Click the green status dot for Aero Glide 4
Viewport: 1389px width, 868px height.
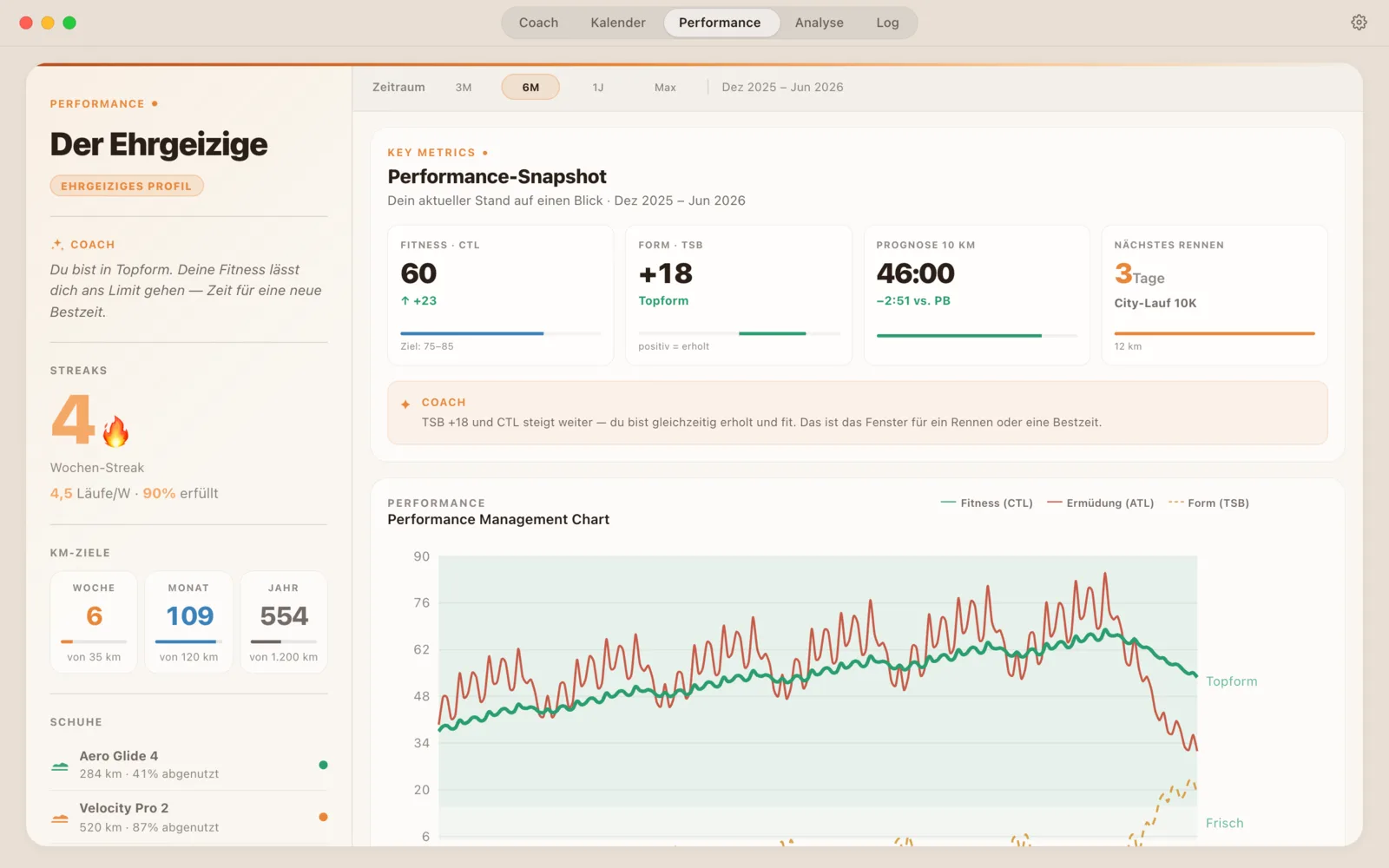pos(323,765)
